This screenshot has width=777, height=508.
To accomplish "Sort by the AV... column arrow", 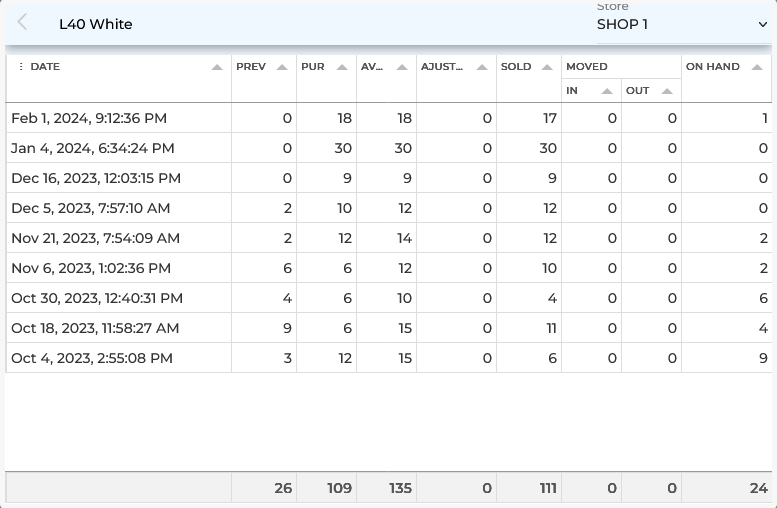I will coord(402,67).
